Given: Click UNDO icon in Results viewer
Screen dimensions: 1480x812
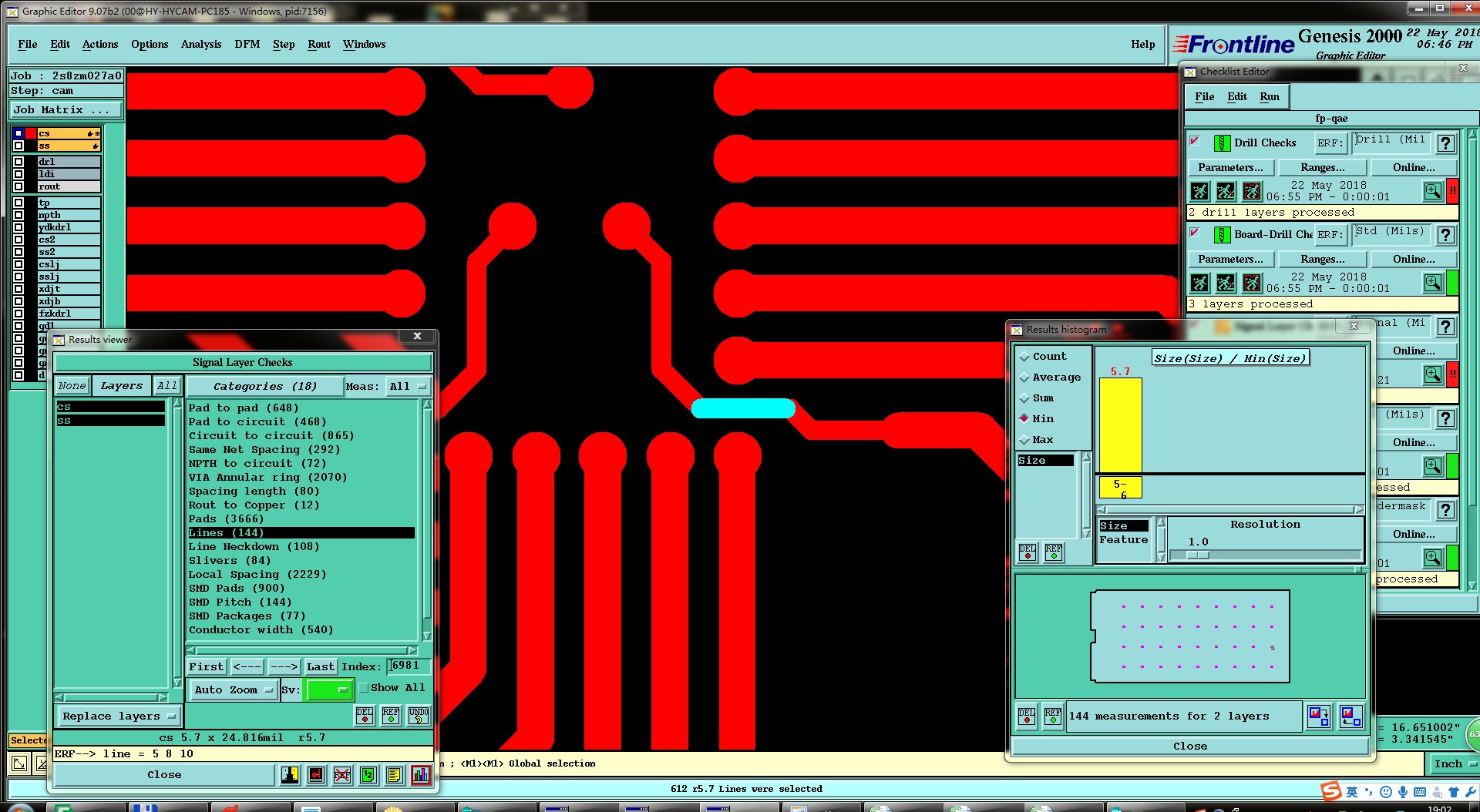Looking at the screenshot, I should click(419, 716).
